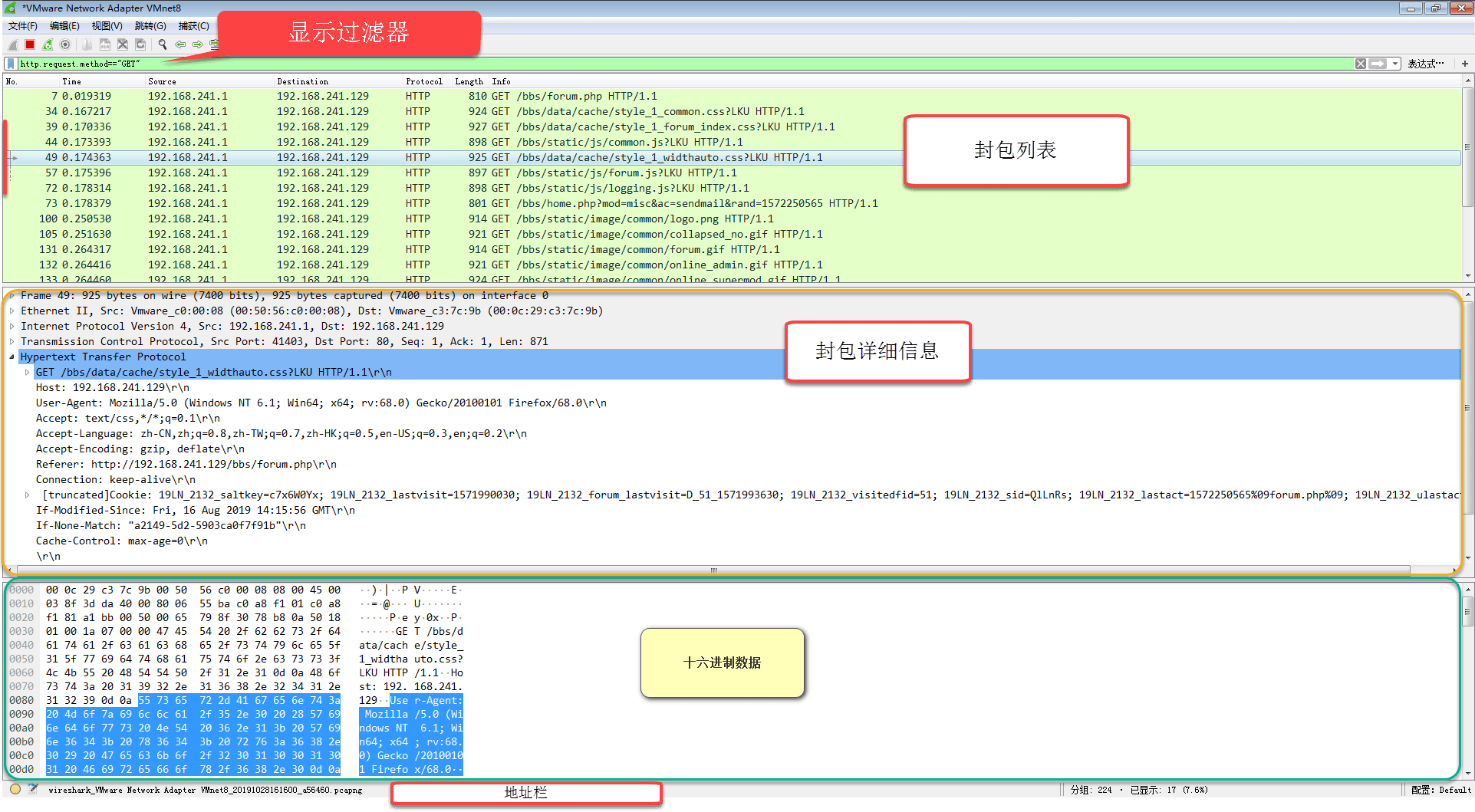Clear the display filter with X icon
Image resolution: width=1475 pixels, height=812 pixels.
(x=1360, y=64)
